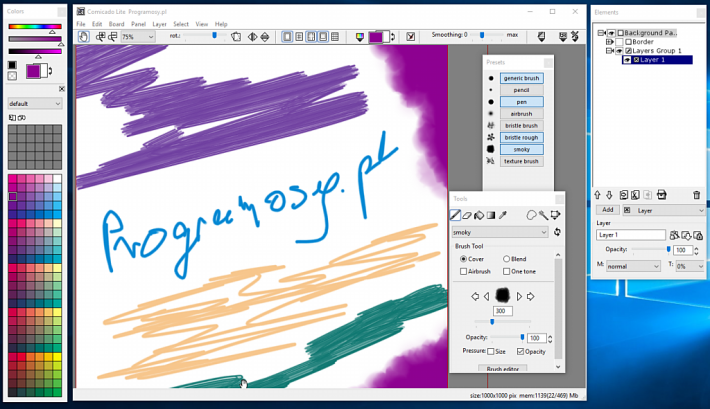
Task: Choose the generic brush preset
Action: point(522,78)
